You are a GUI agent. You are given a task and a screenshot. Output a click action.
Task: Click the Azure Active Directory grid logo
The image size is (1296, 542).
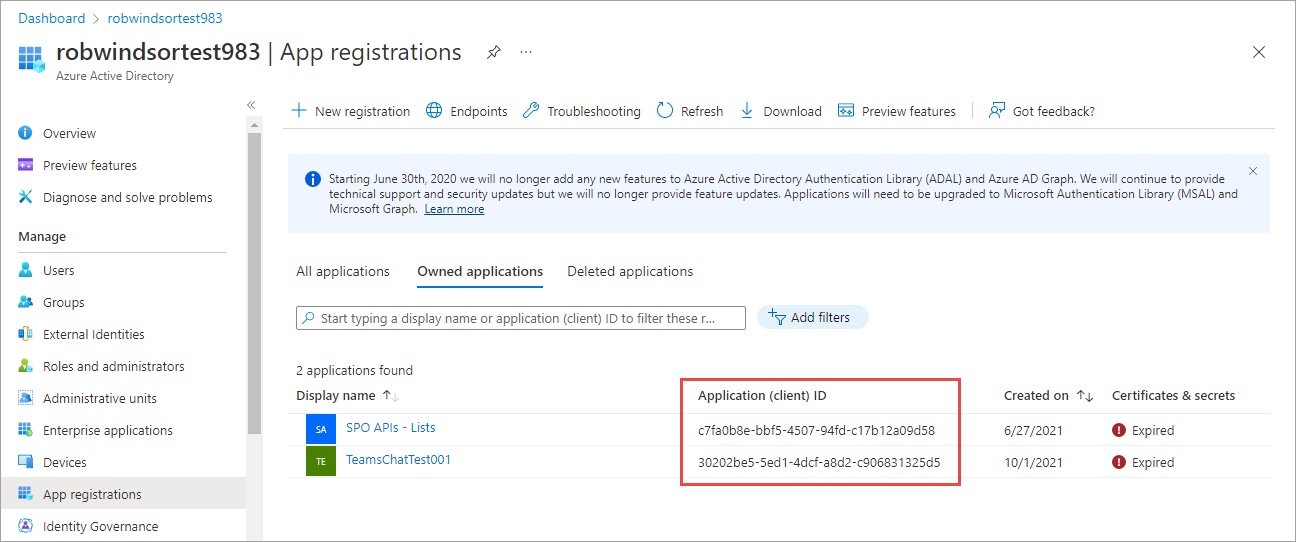coord(32,58)
